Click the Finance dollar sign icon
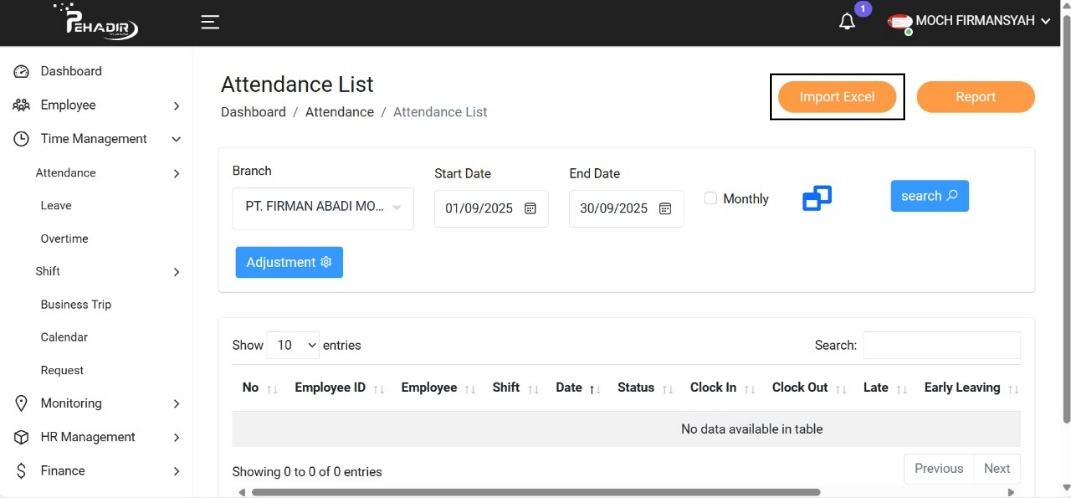Viewport: 1071px width, 498px height. [21, 471]
